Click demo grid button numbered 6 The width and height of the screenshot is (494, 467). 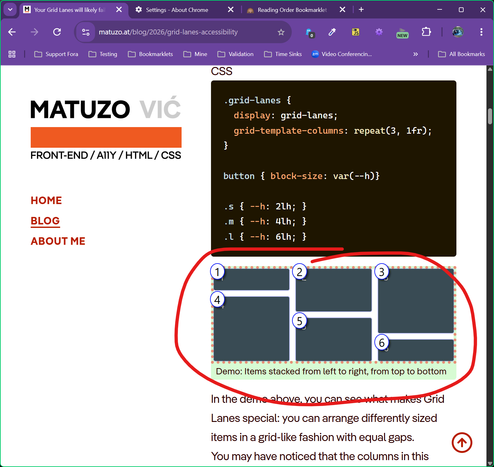[x=416, y=350]
